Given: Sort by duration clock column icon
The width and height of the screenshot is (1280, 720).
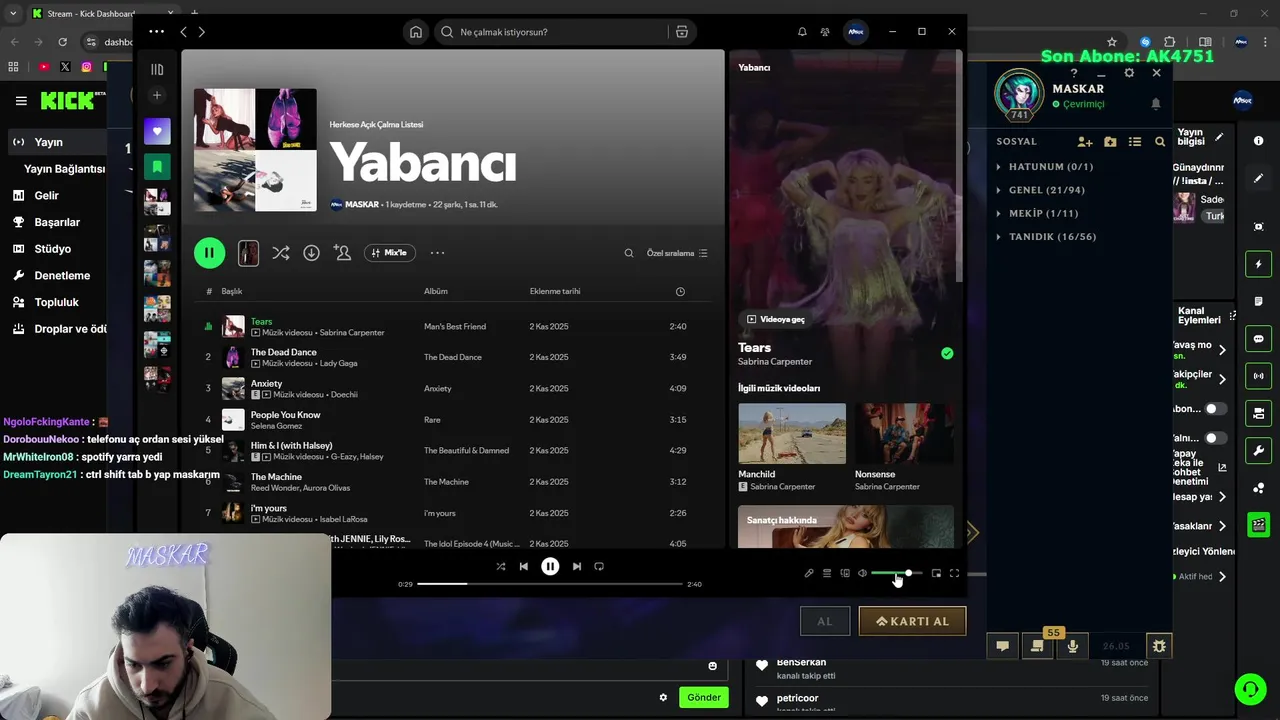Looking at the screenshot, I should coord(680,291).
